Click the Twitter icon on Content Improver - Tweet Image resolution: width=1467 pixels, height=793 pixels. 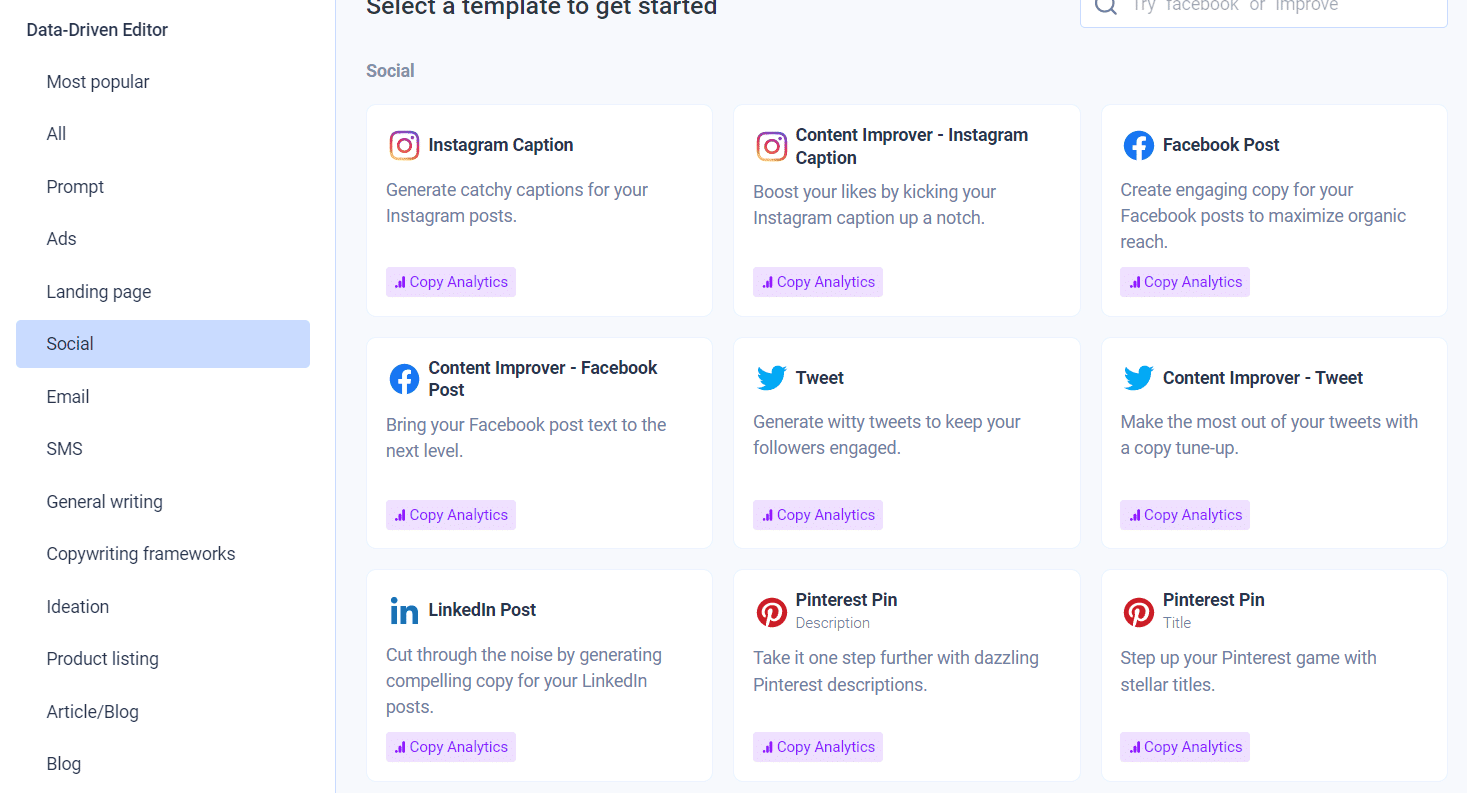tap(1138, 378)
